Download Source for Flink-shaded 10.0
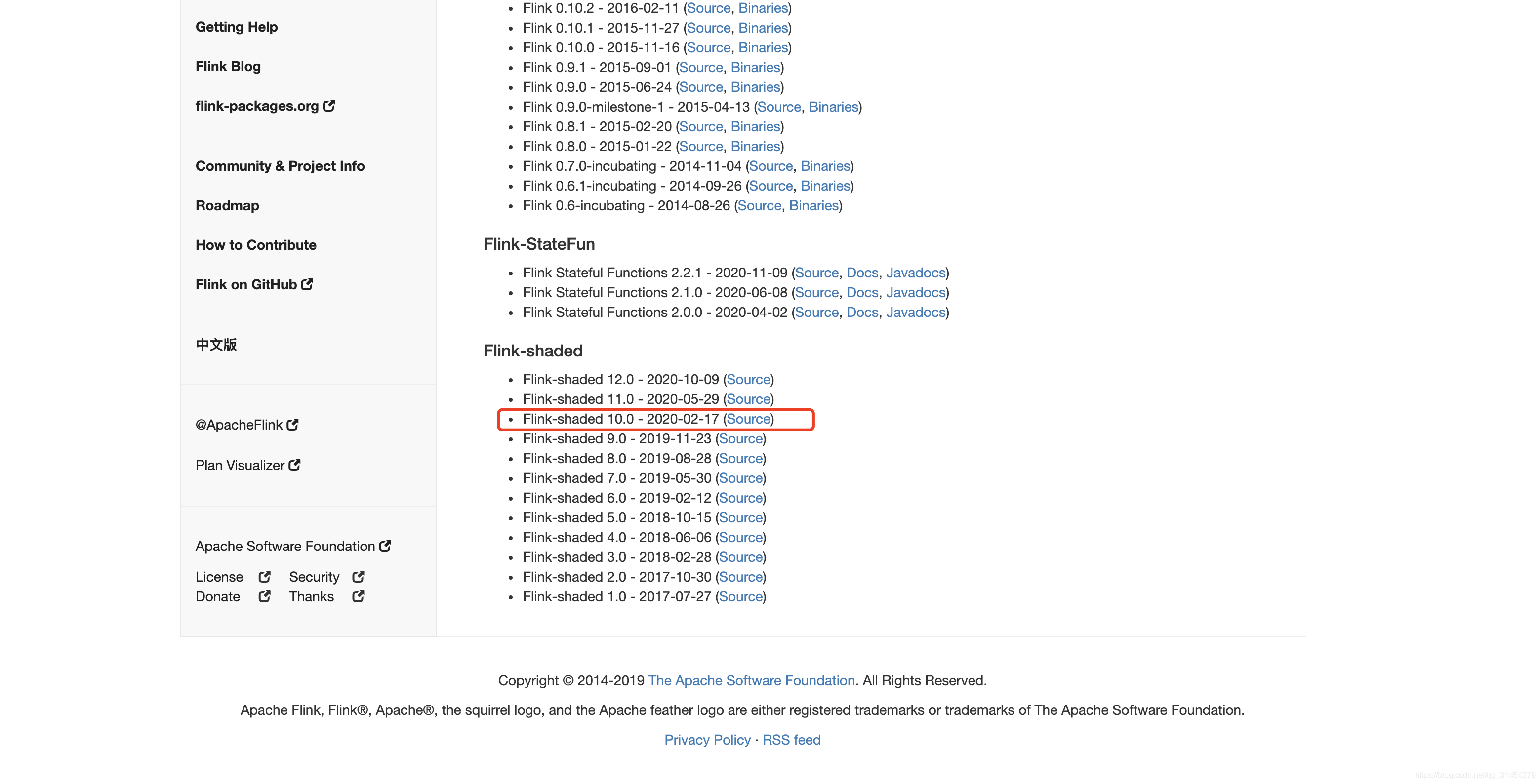The image size is (1540, 784). [748, 419]
